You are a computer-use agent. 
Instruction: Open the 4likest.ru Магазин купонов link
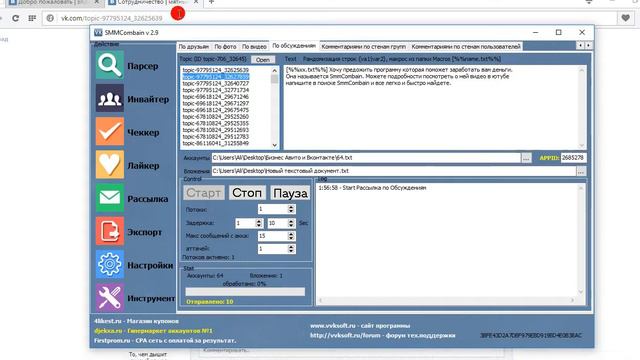point(136,321)
